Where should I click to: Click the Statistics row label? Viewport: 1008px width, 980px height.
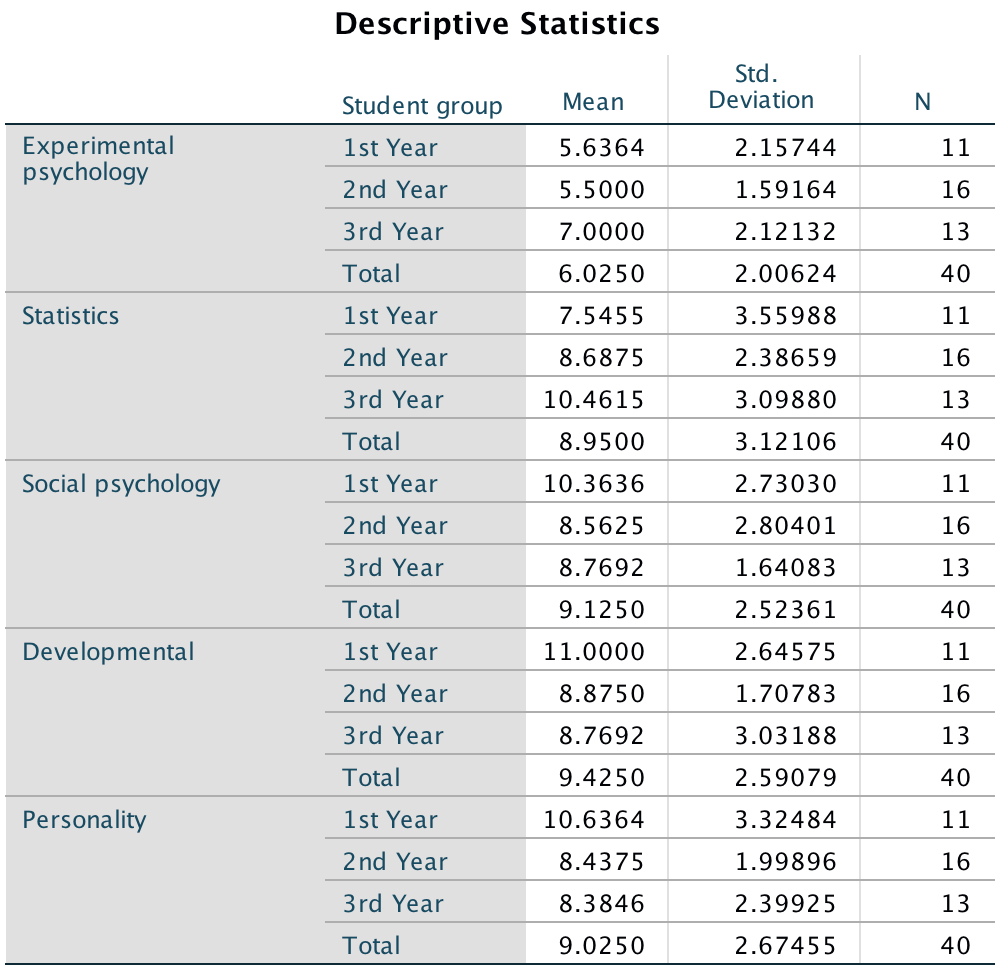click(70, 316)
